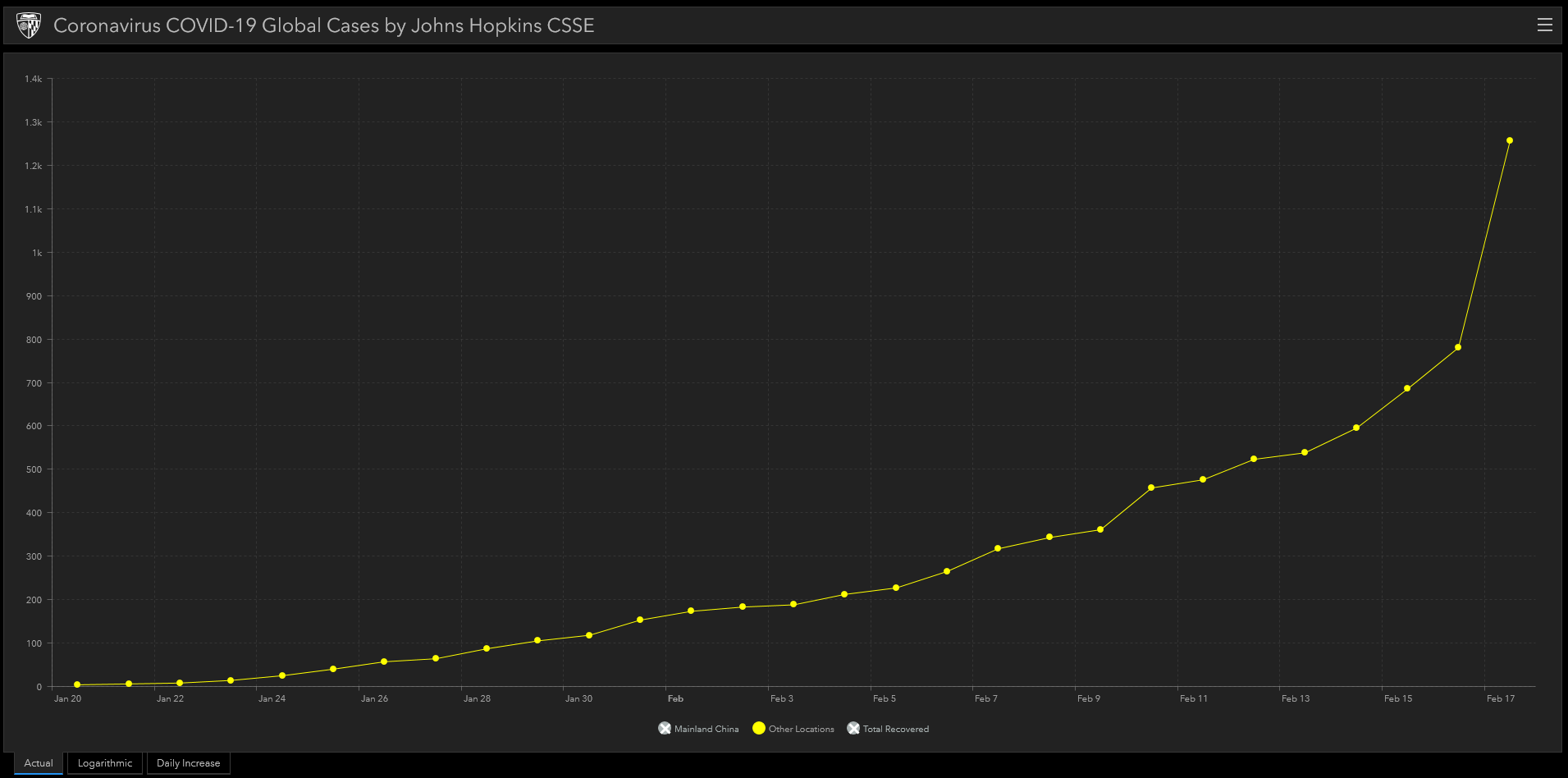Open the hamburger menu at top right
This screenshot has height=778, width=1568.
[x=1544, y=25]
